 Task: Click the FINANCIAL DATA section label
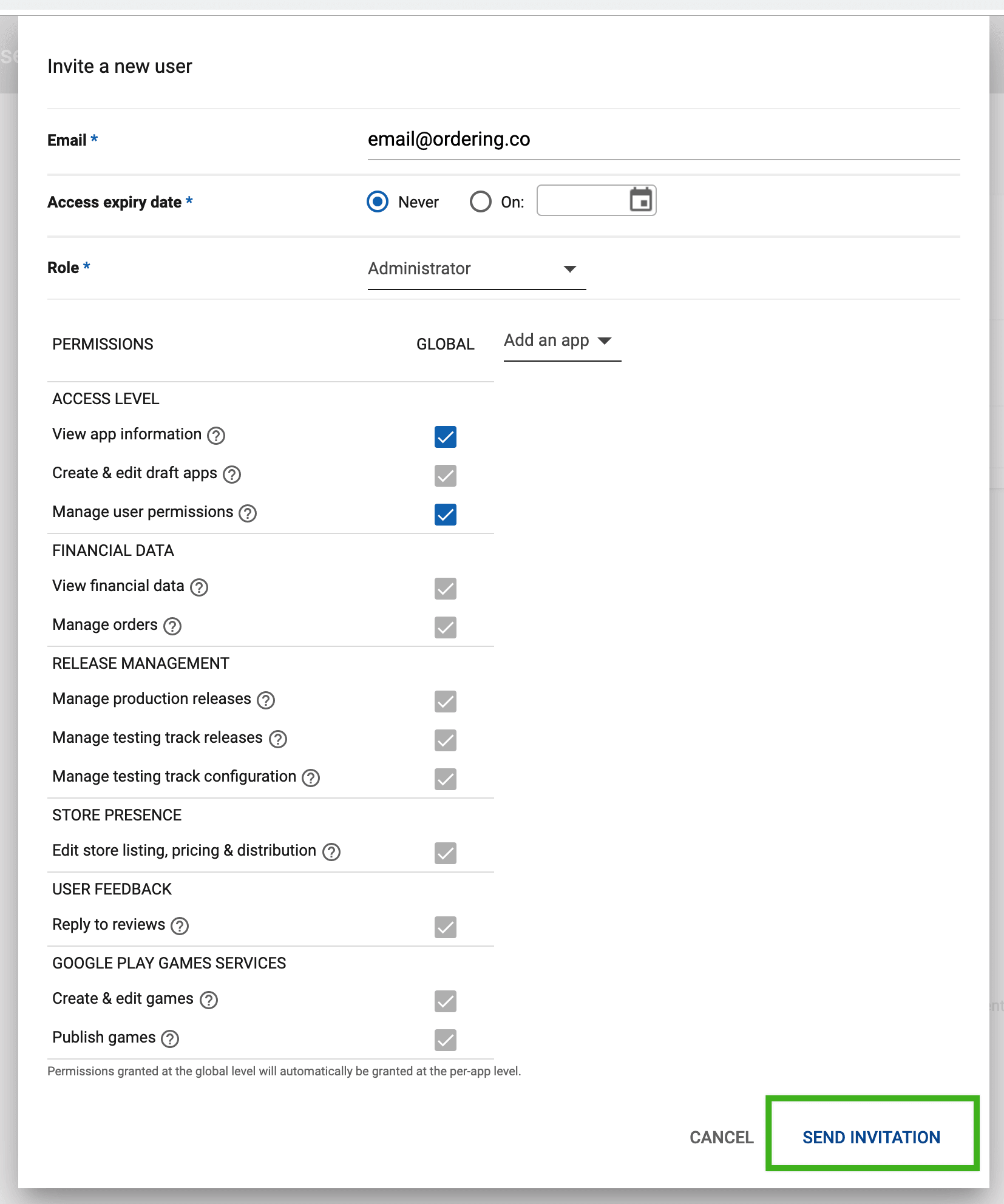point(113,550)
